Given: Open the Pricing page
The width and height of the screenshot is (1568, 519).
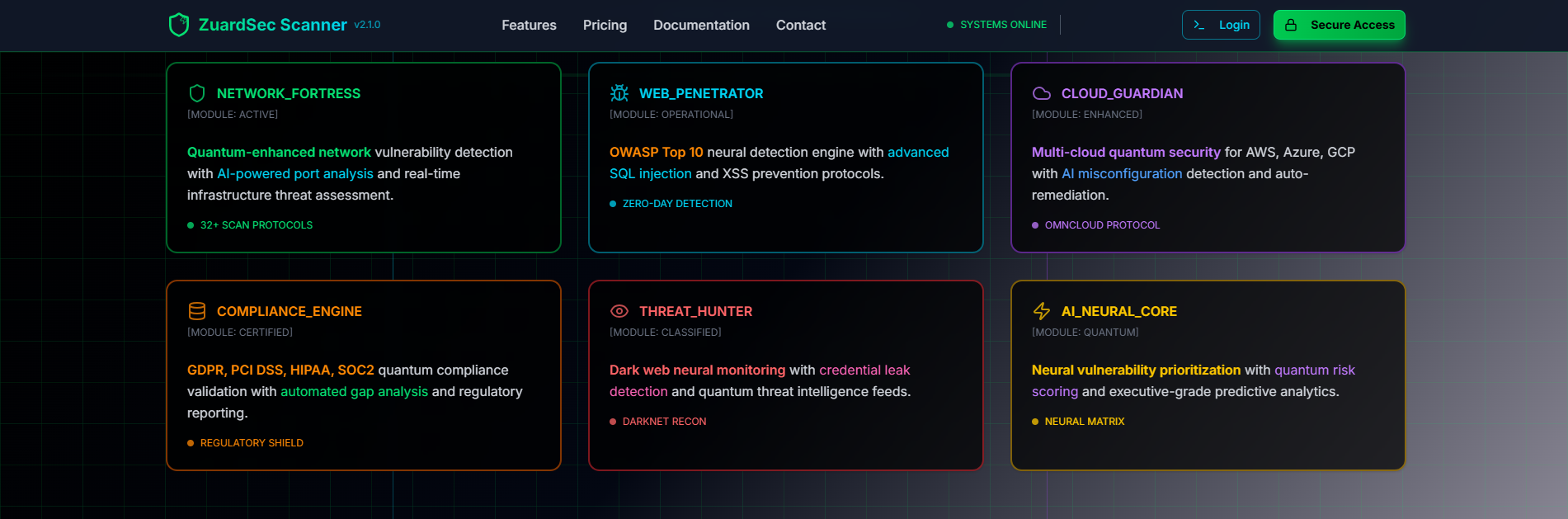Looking at the screenshot, I should click(x=605, y=25).
